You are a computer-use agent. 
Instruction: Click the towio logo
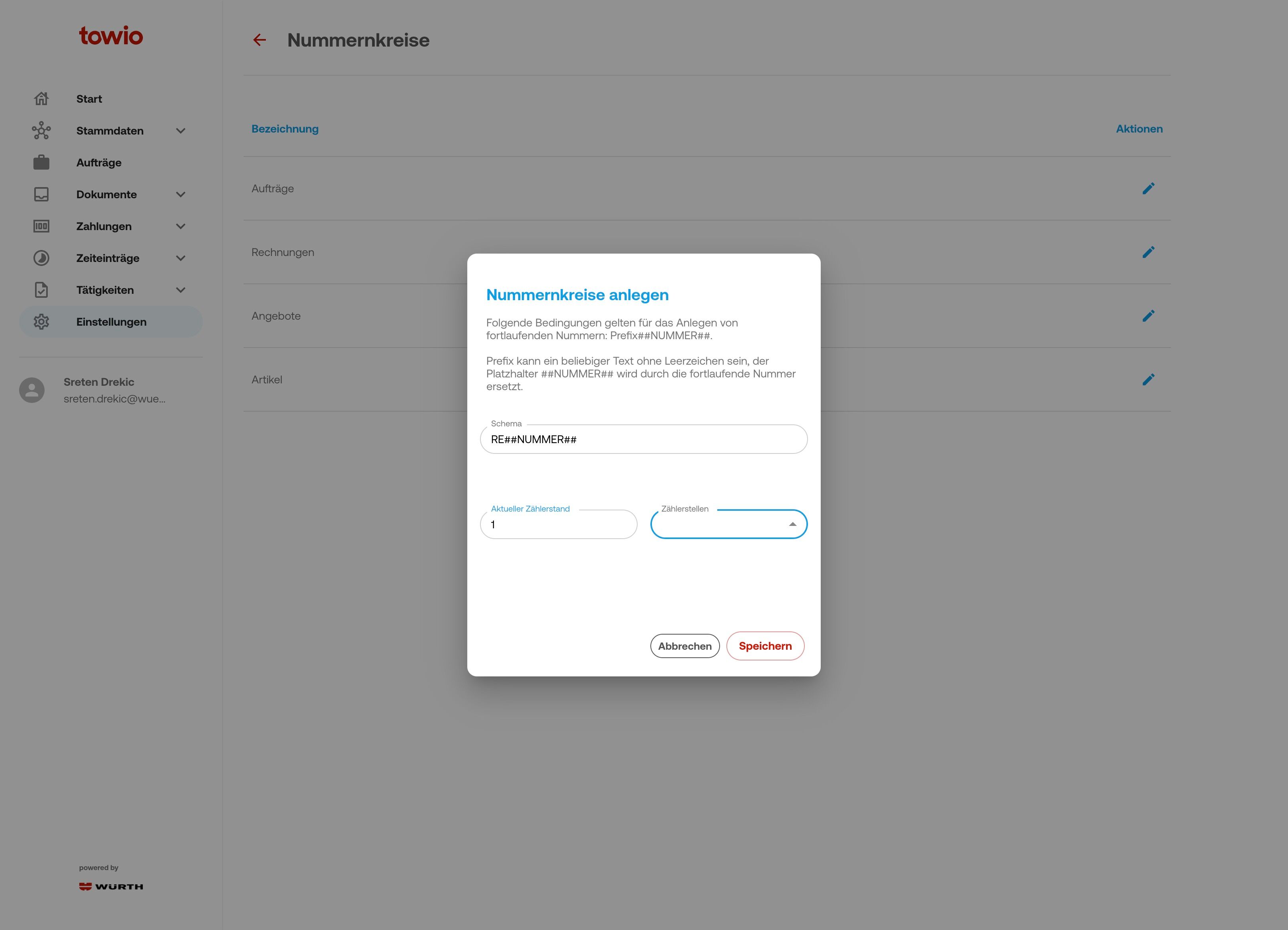coord(111,36)
